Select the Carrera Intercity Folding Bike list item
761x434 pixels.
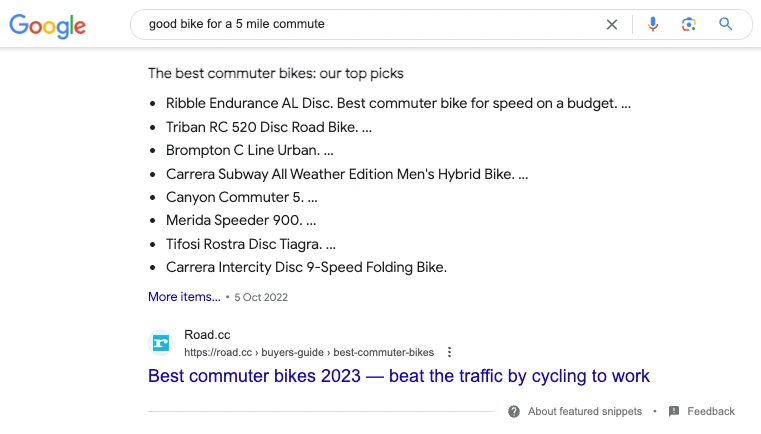click(x=306, y=267)
